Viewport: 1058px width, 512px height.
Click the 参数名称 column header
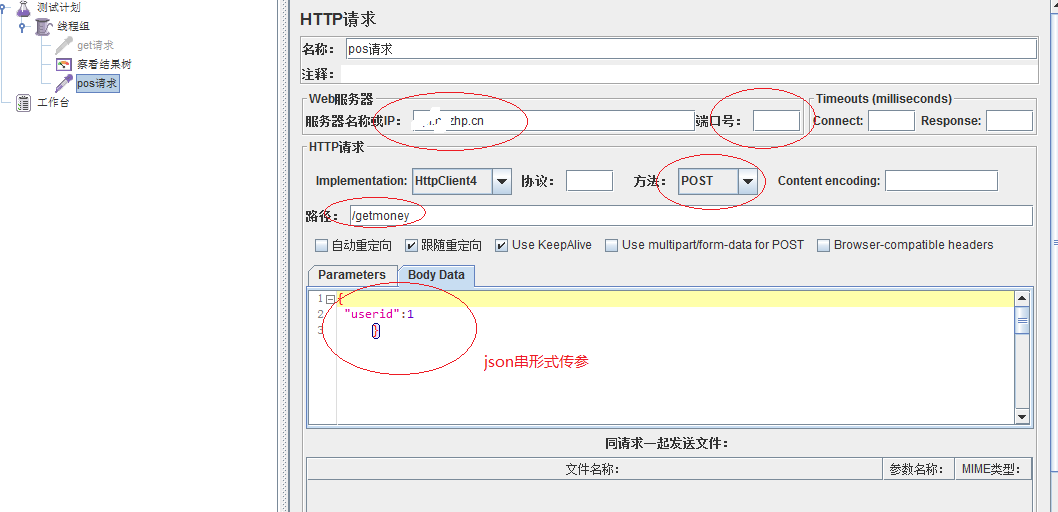918,470
